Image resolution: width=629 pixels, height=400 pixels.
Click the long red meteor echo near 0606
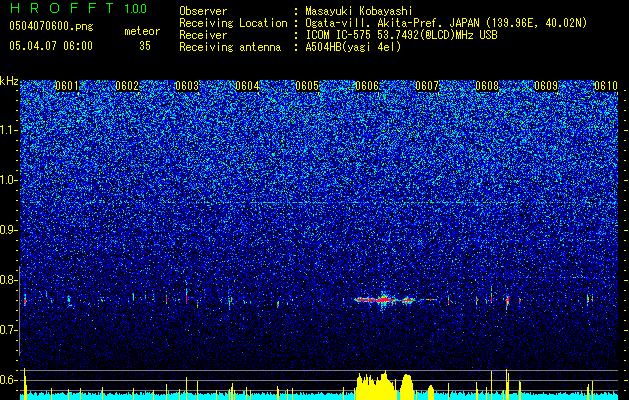385,299
